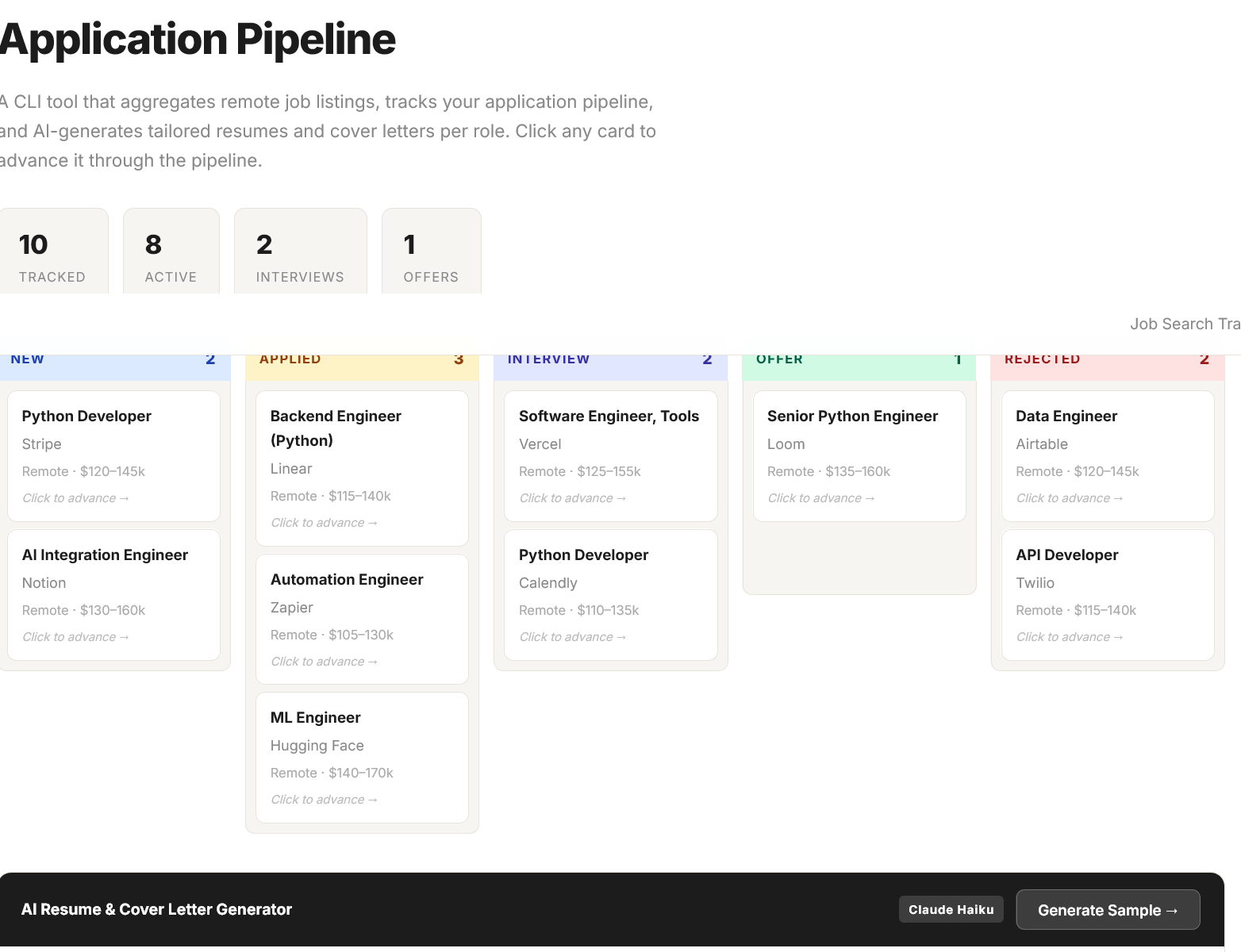
Task: Select the Hugging Face ML Engineer card
Action: coord(362,758)
